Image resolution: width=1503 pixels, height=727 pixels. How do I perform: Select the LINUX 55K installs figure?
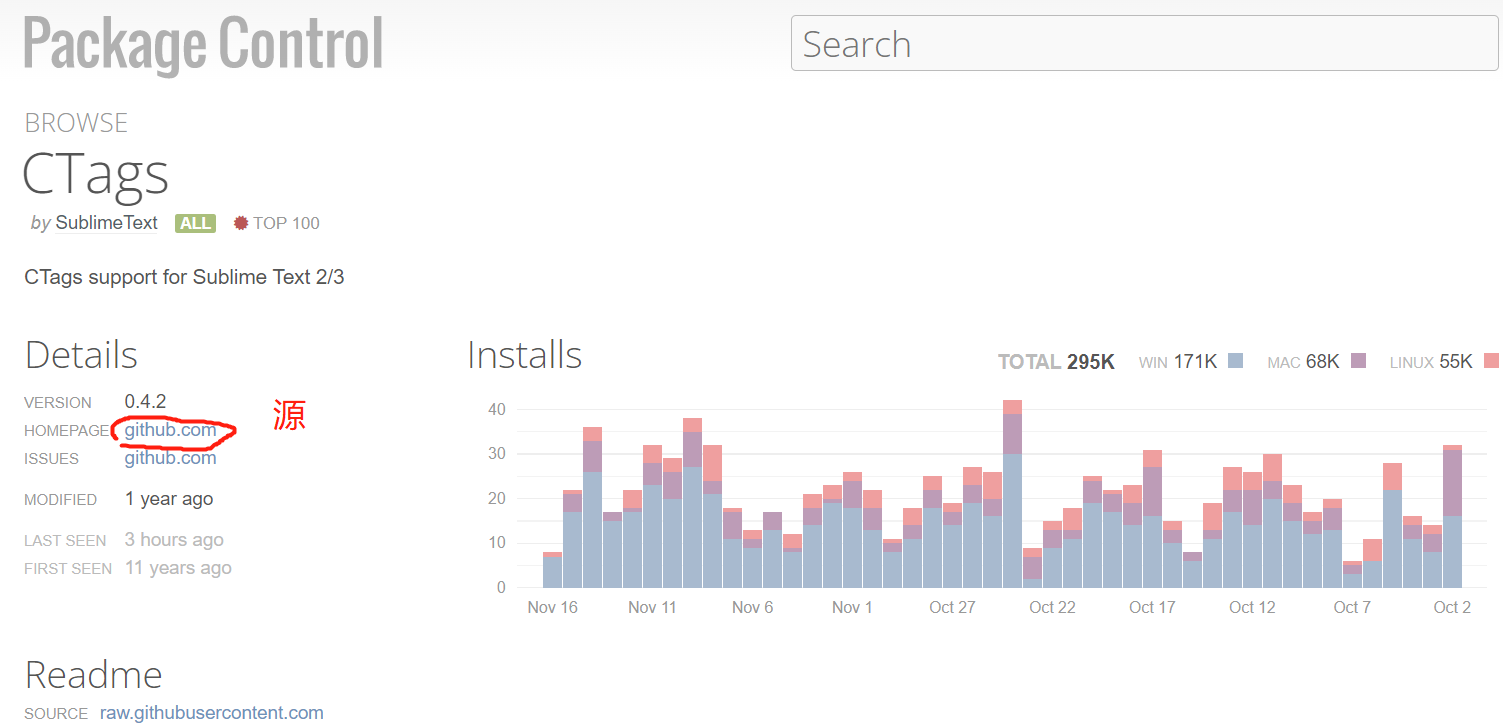click(1431, 362)
